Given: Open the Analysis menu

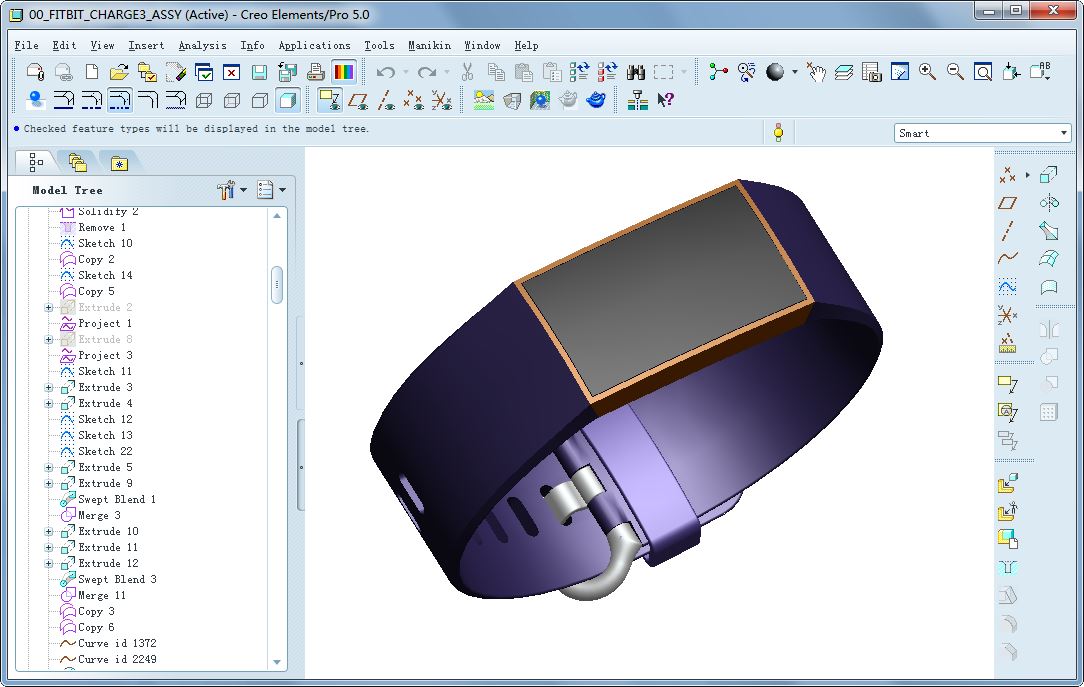Looking at the screenshot, I should [203, 46].
